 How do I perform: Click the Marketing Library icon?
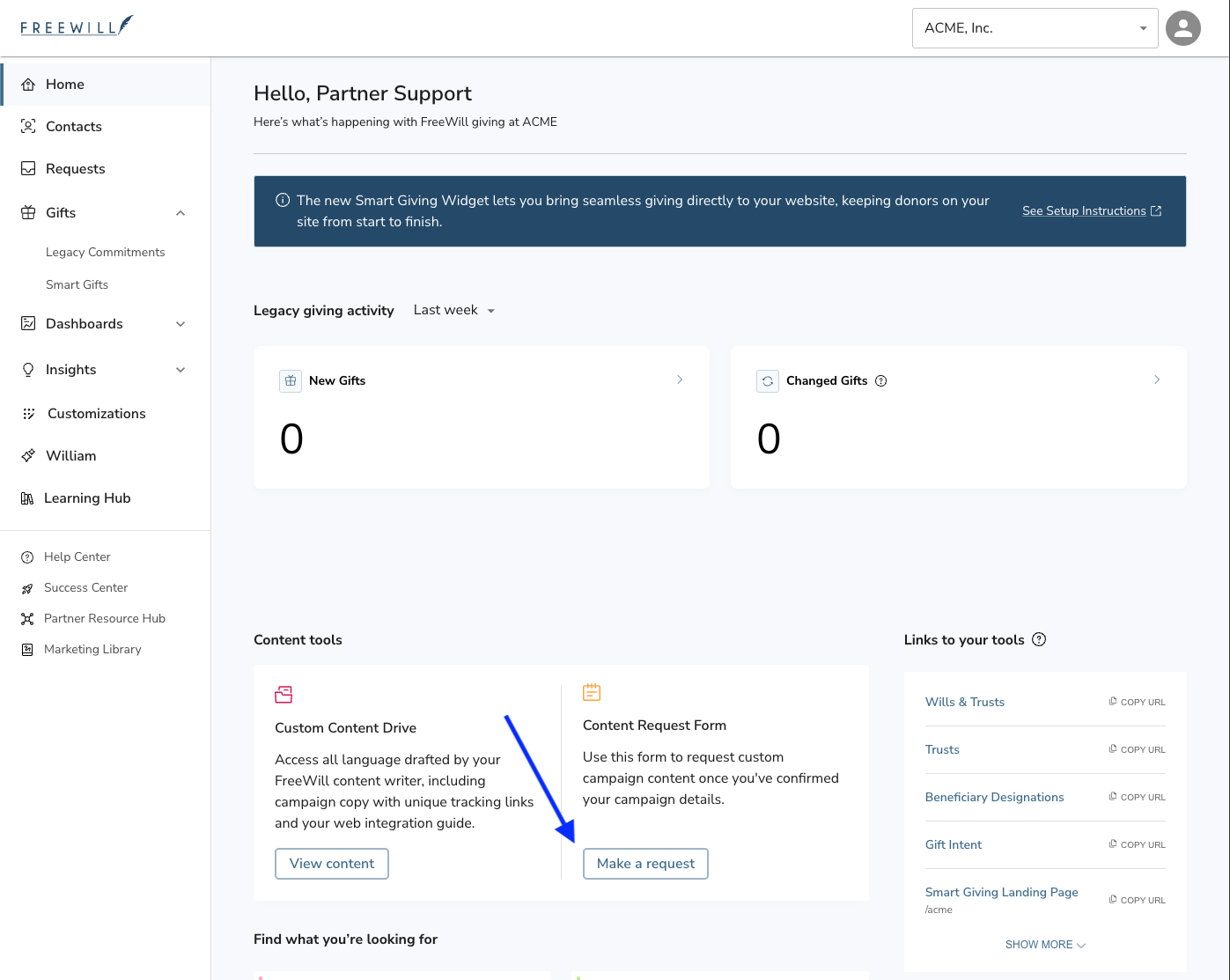[x=27, y=650]
